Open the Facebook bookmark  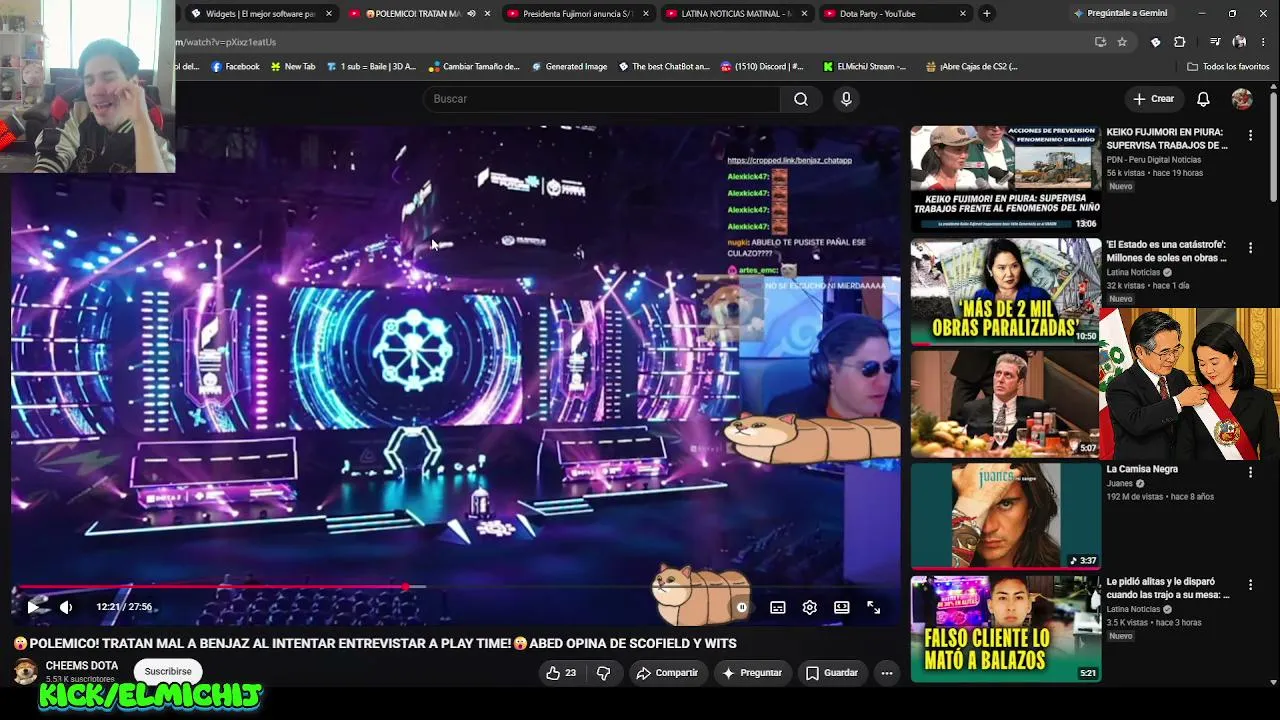(235, 67)
